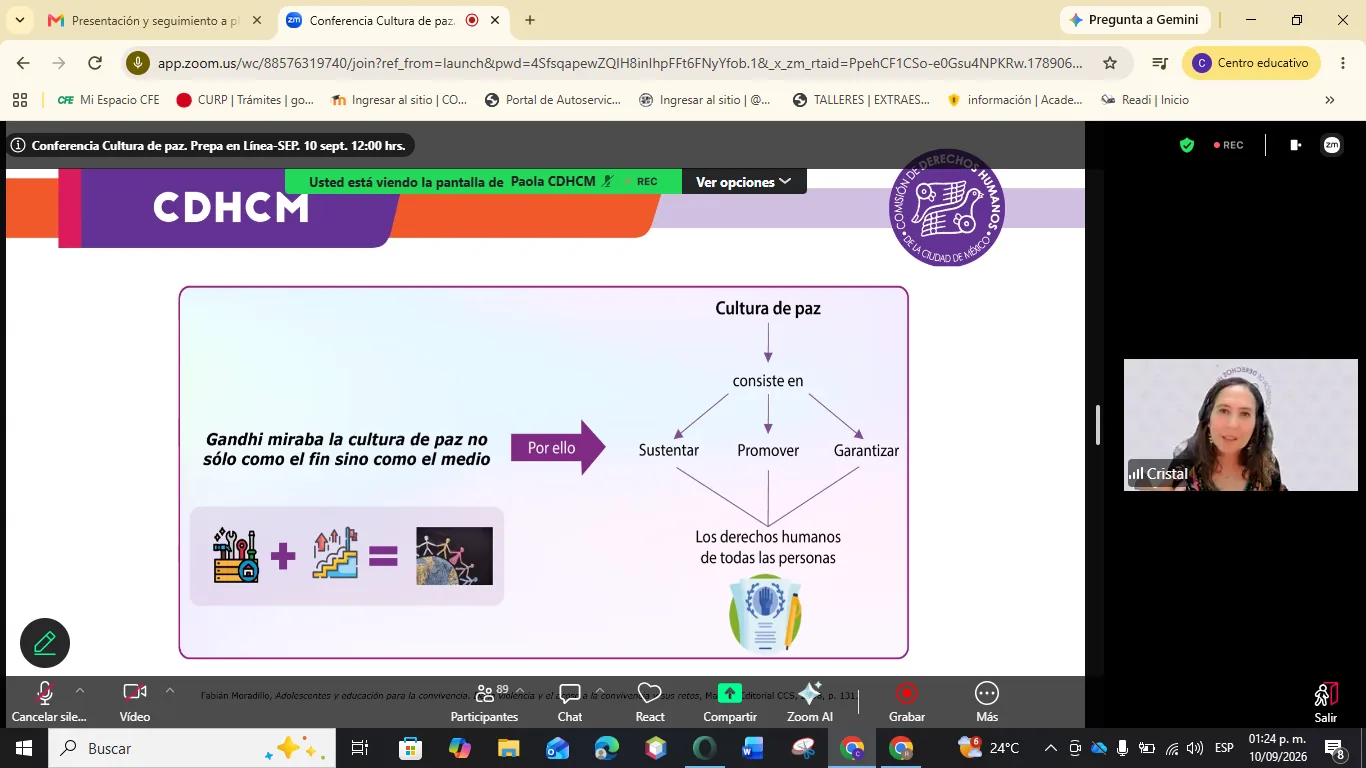Click Pregunta a Gemini button

click(1135, 20)
